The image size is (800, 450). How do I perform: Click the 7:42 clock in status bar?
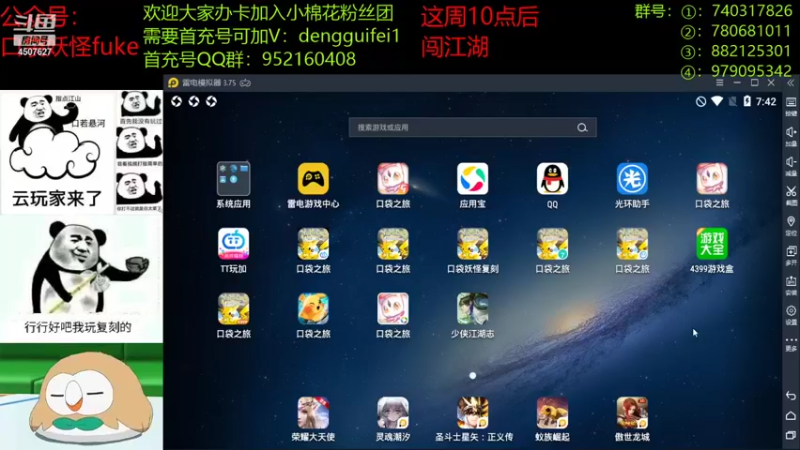pos(766,102)
